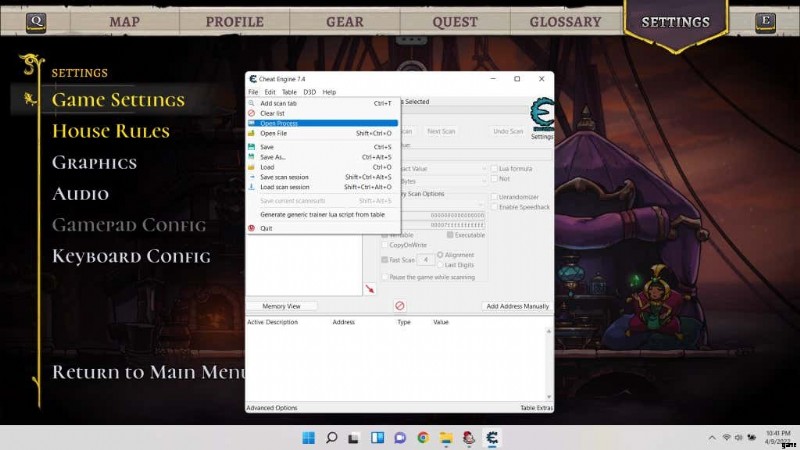This screenshot has height=450, width=800.
Task: Open Keyboard Config in game settings
Action: point(131,256)
